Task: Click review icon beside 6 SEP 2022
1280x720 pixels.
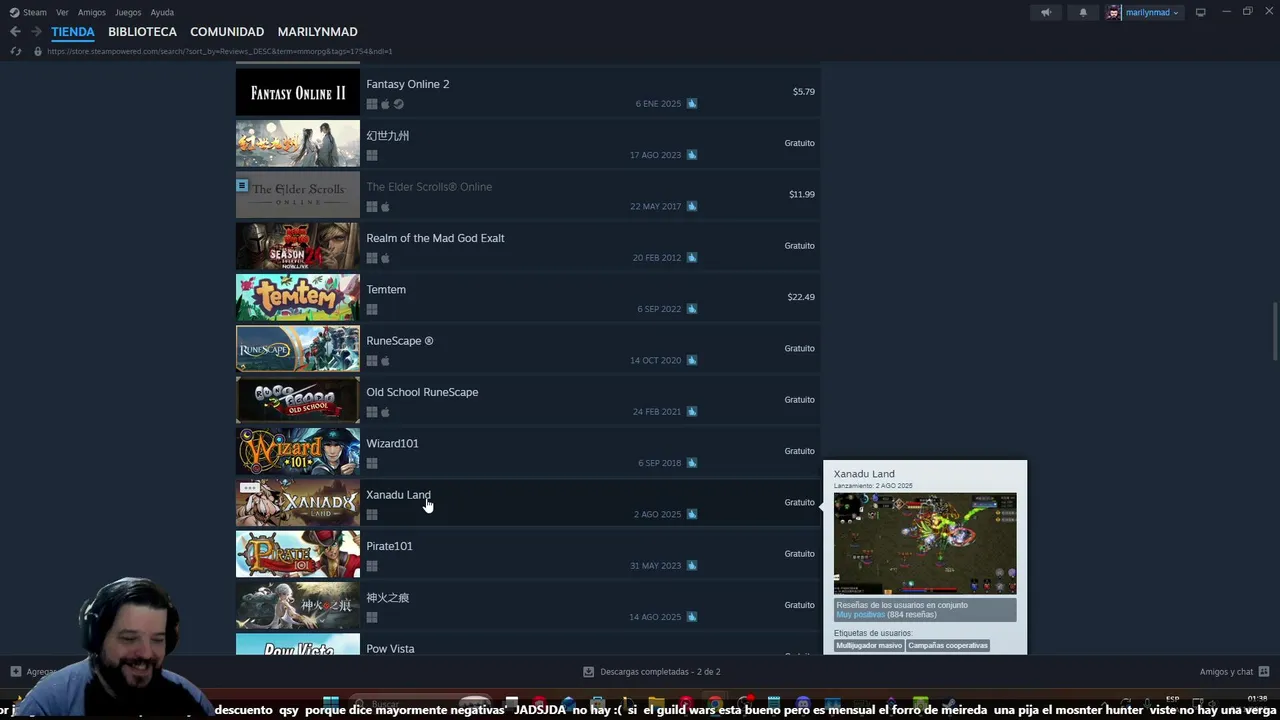Action: click(692, 309)
